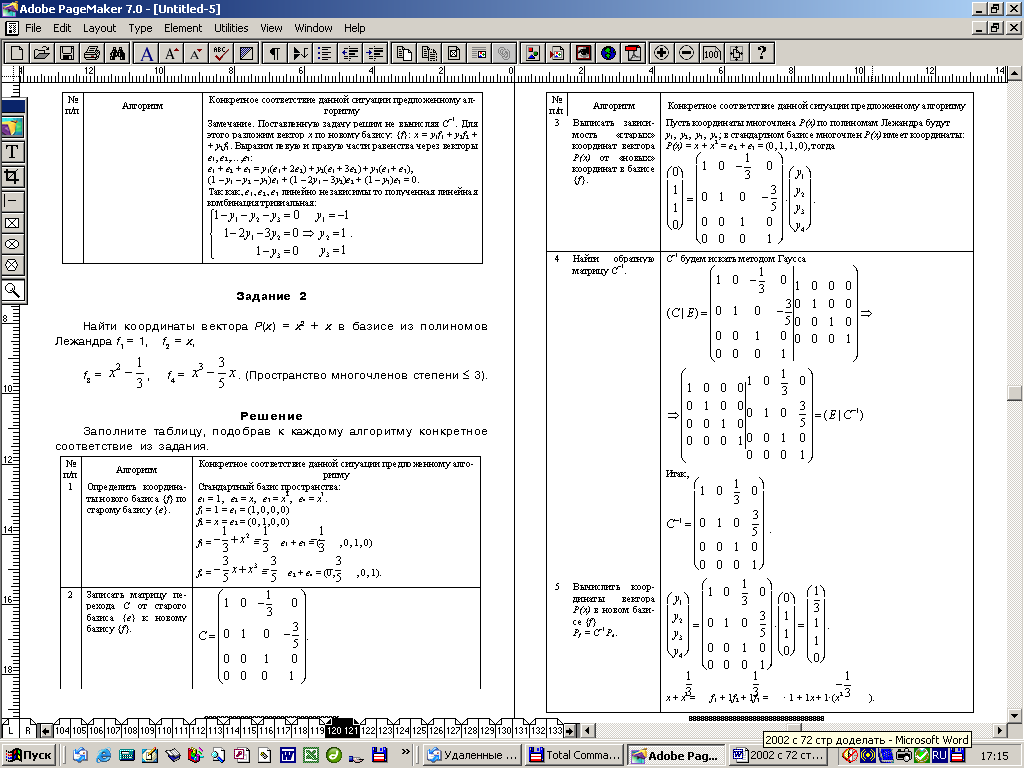1024x768 pixels.
Task: Click the Decrease Indent icon
Action: pyautogui.click(x=350, y=53)
